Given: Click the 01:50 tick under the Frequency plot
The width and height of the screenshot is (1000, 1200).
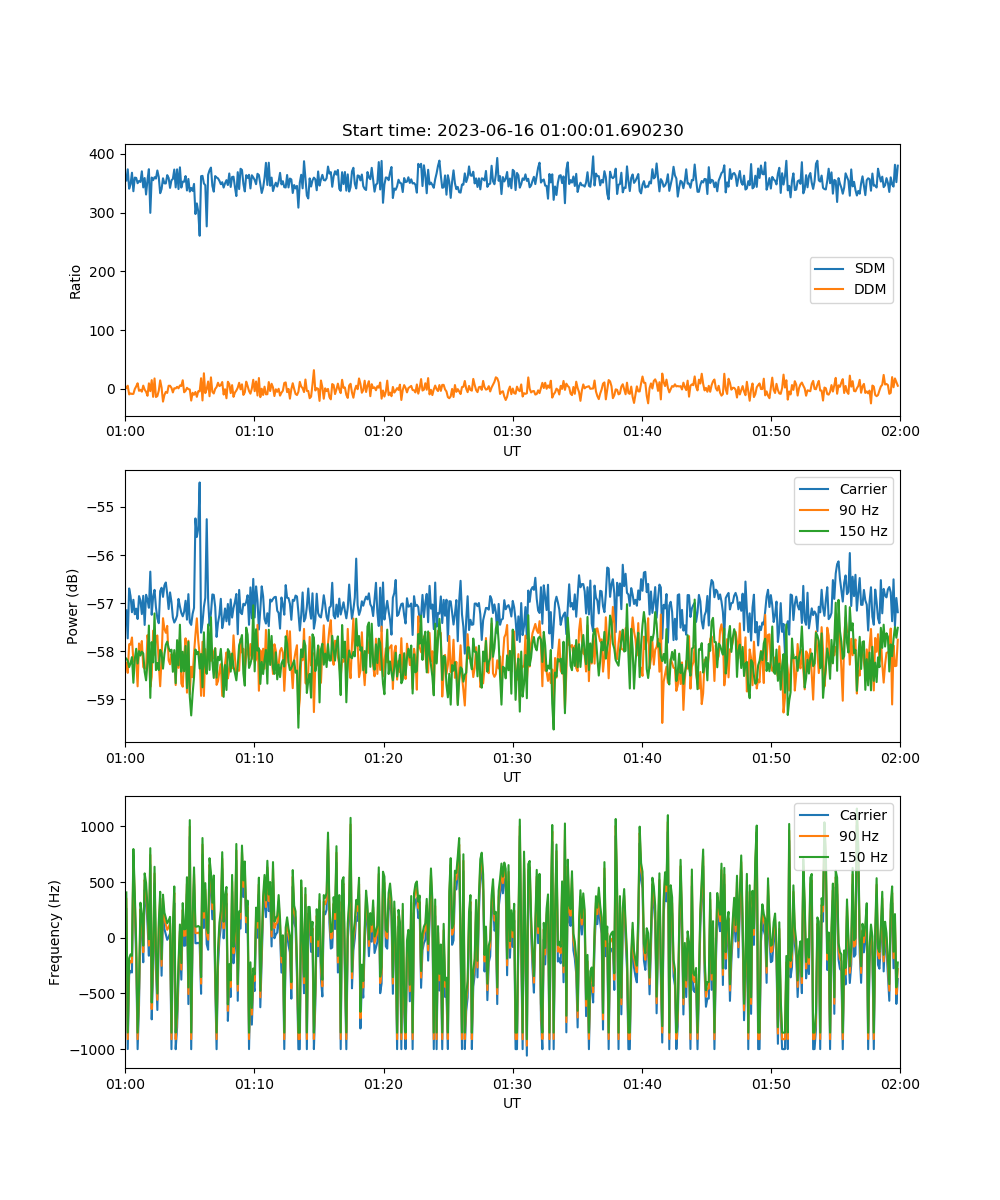Looking at the screenshot, I should (x=770, y=1083).
